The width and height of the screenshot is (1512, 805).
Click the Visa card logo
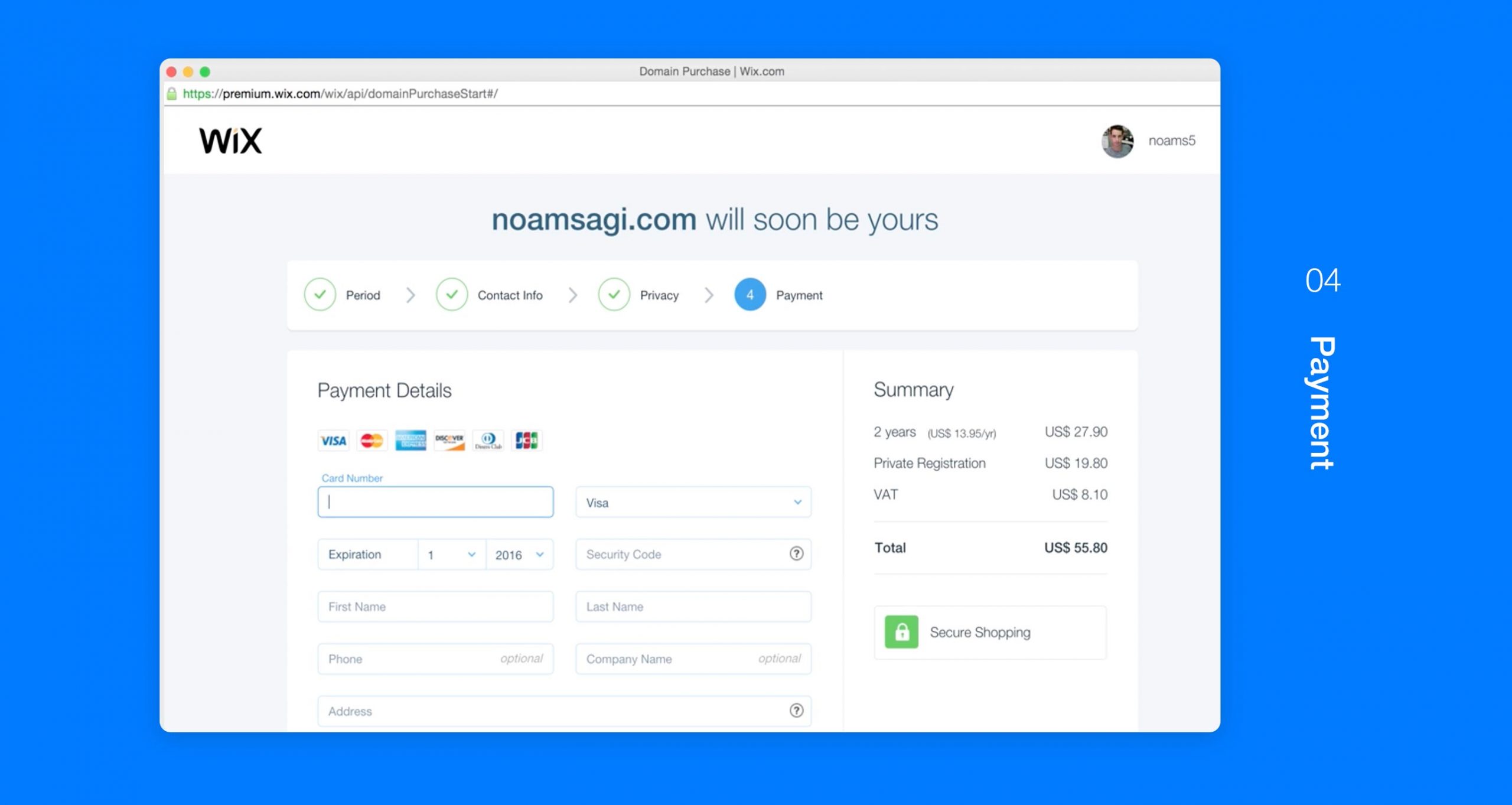pyautogui.click(x=333, y=441)
